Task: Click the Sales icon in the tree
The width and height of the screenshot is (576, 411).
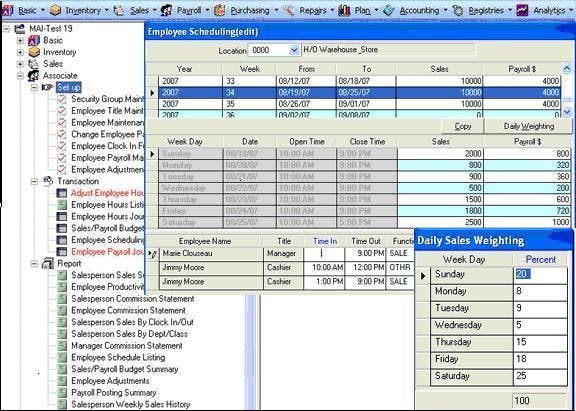Action: pos(34,64)
